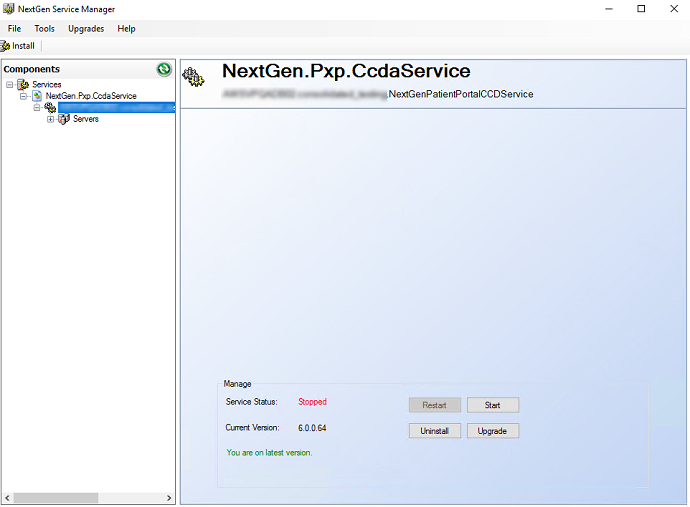
Task: Collapse the highlighted service instance node
Action: pyautogui.click(x=37, y=107)
